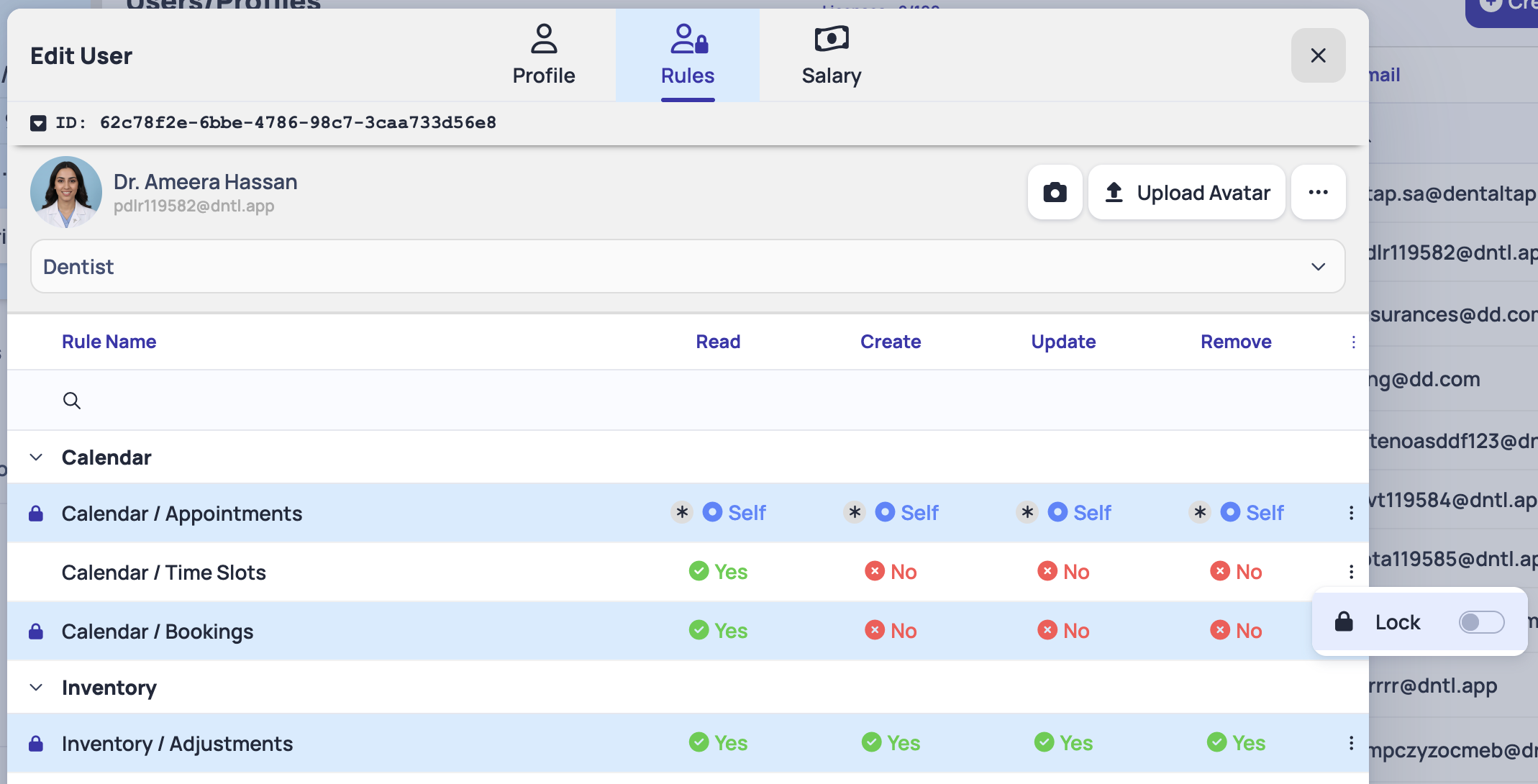The image size is (1538, 784).
Task: Click the Upload Avatar button
Action: point(1186,192)
